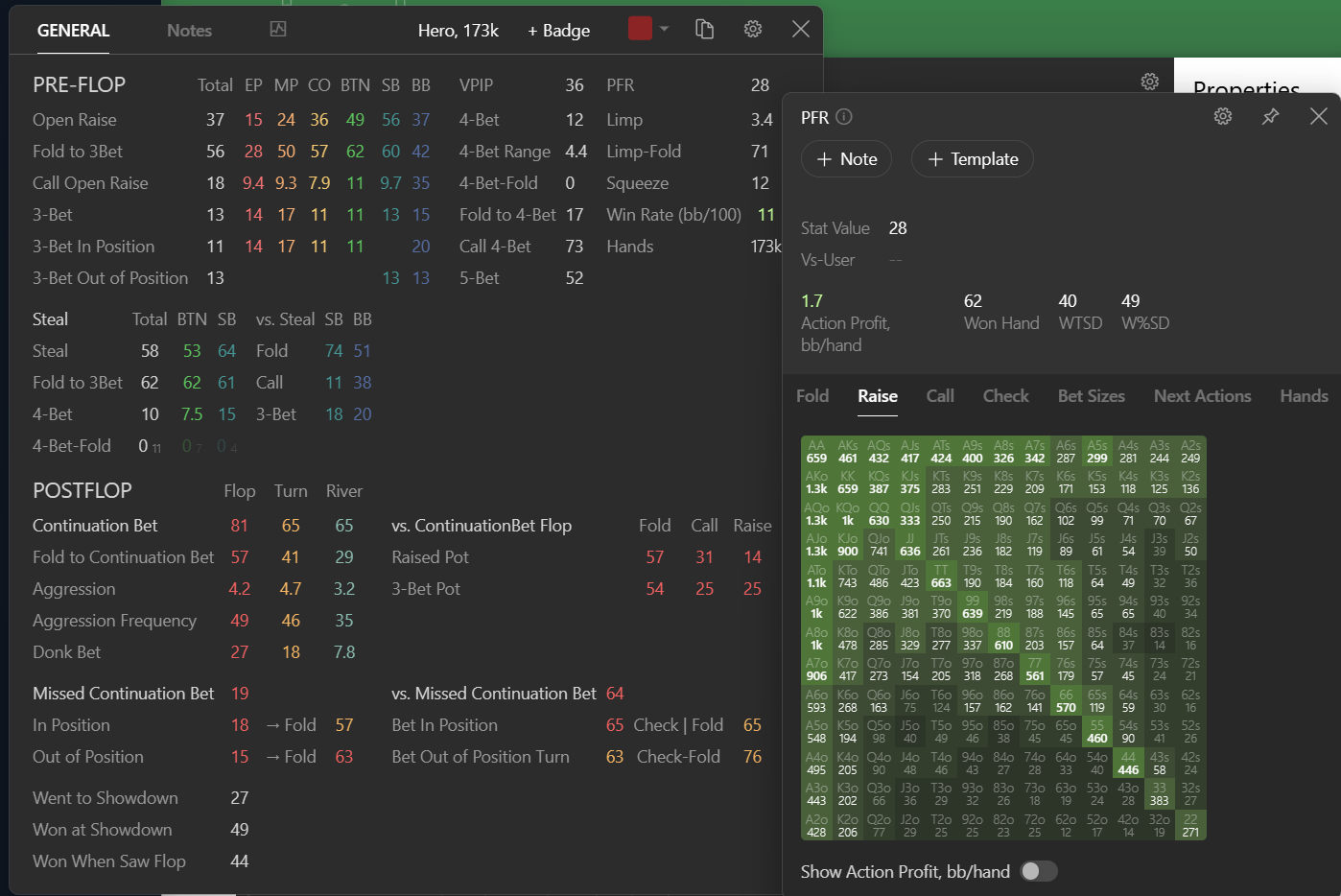Click the + Template button
1341x896 pixels.
972,159
